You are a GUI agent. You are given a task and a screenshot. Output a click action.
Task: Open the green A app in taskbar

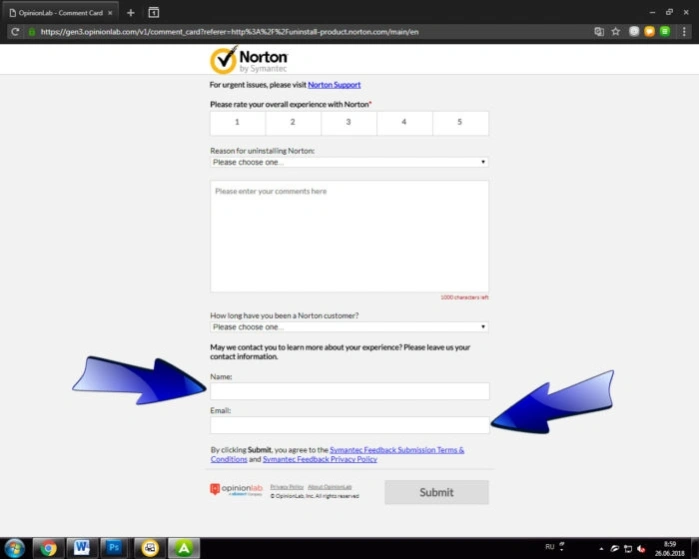click(184, 548)
